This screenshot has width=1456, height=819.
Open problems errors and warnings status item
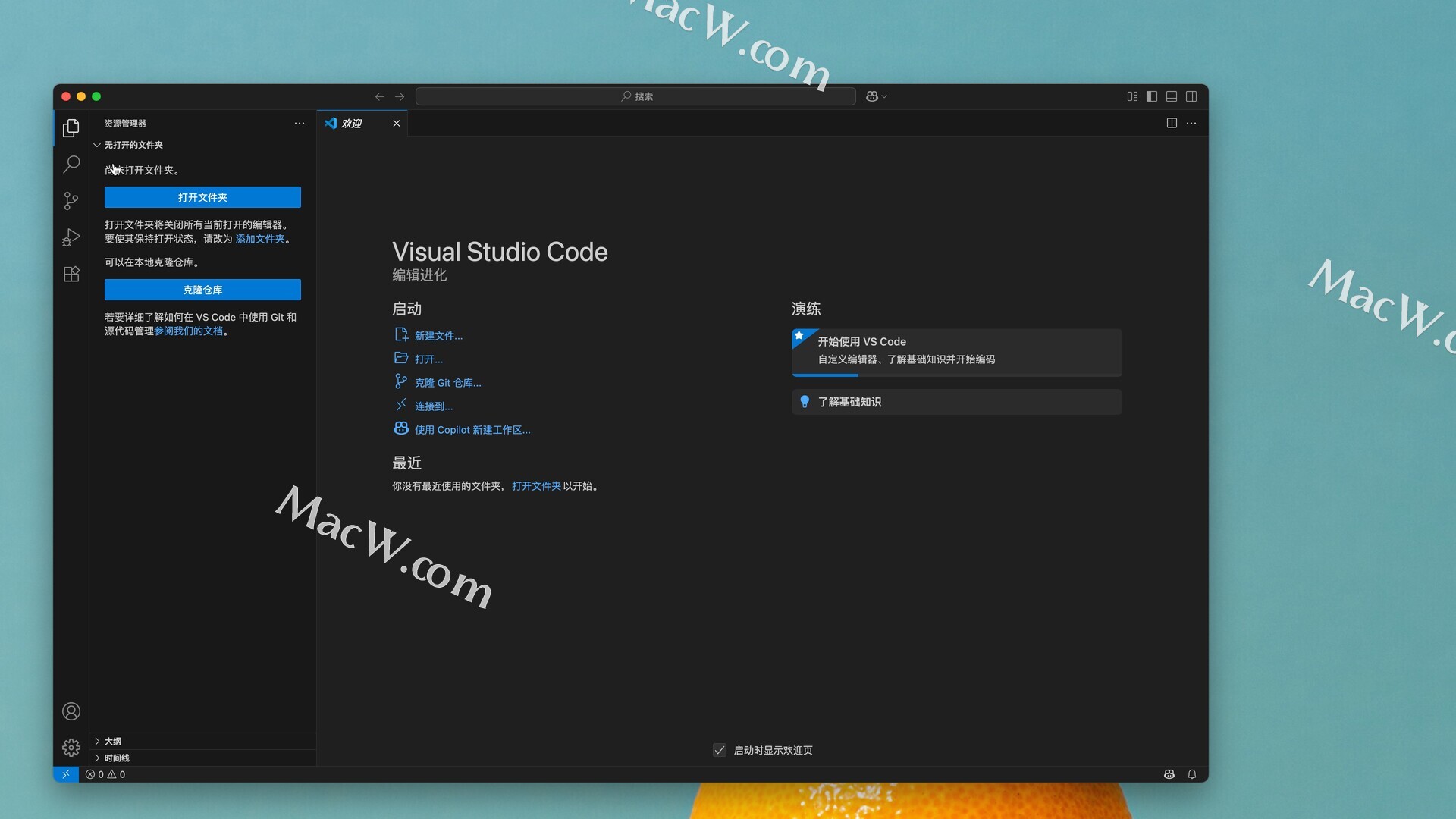coord(105,774)
